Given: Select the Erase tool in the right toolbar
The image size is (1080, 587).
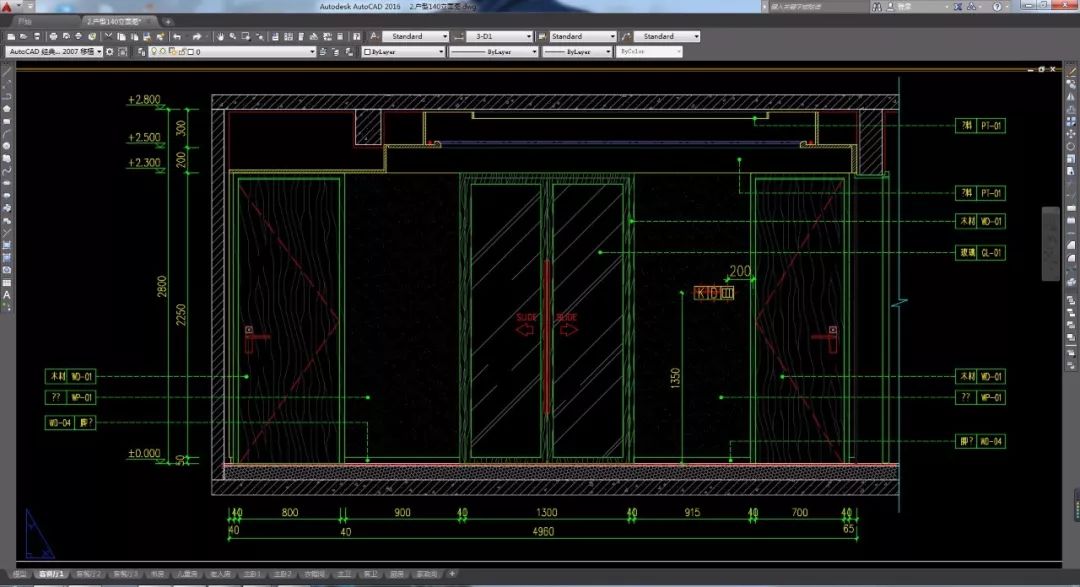Looking at the screenshot, I should point(1071,71).
